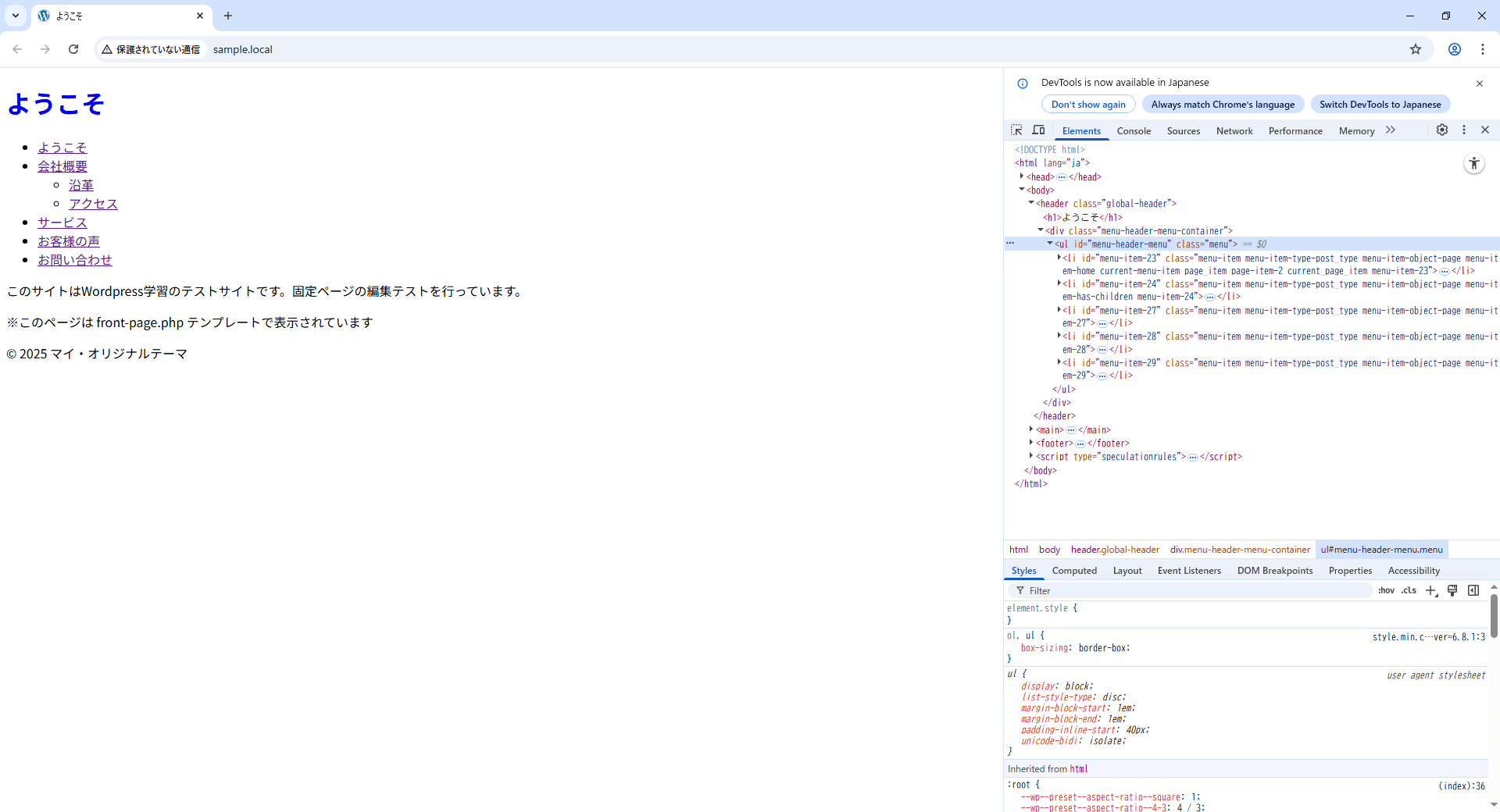Open the Accessibility pane tab
This screenshot has height=812, width=1500.
[1413, 571]
